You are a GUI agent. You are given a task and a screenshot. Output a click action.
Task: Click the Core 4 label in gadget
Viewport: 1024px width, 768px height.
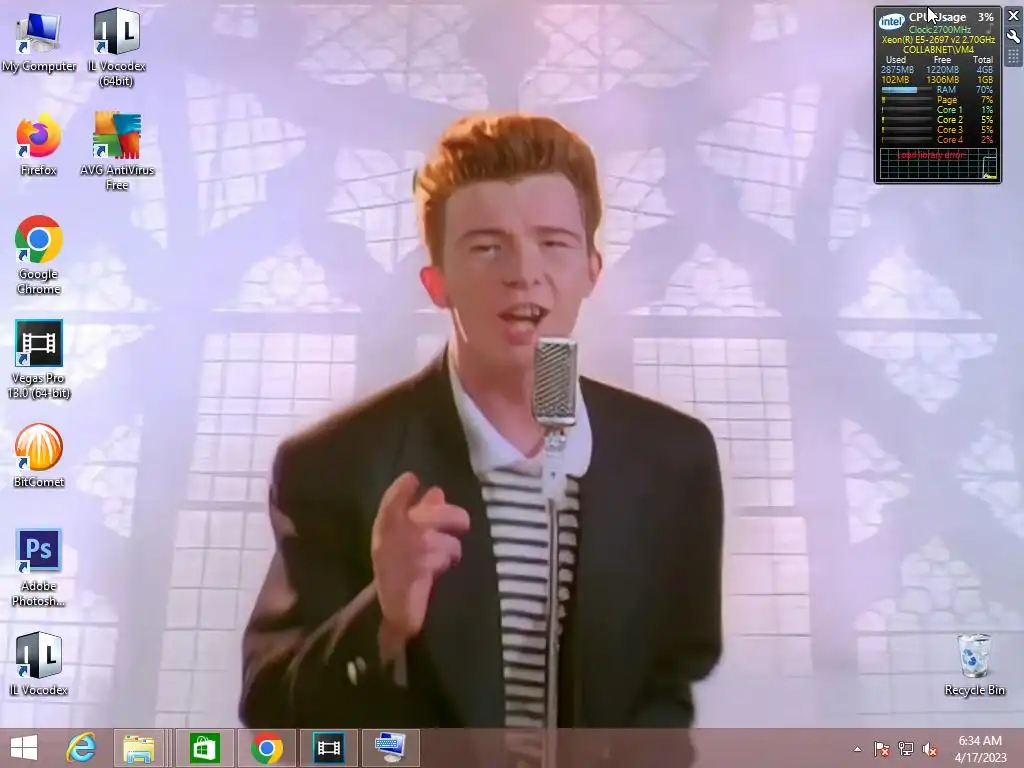tap(950, 140)
